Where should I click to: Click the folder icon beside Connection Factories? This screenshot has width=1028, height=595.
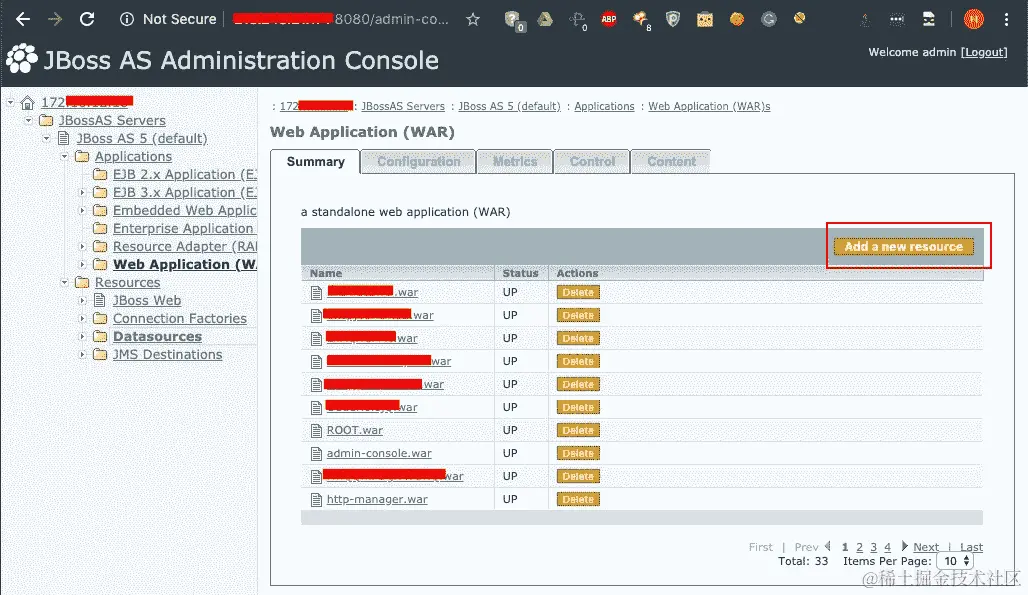tap(100, 318)
